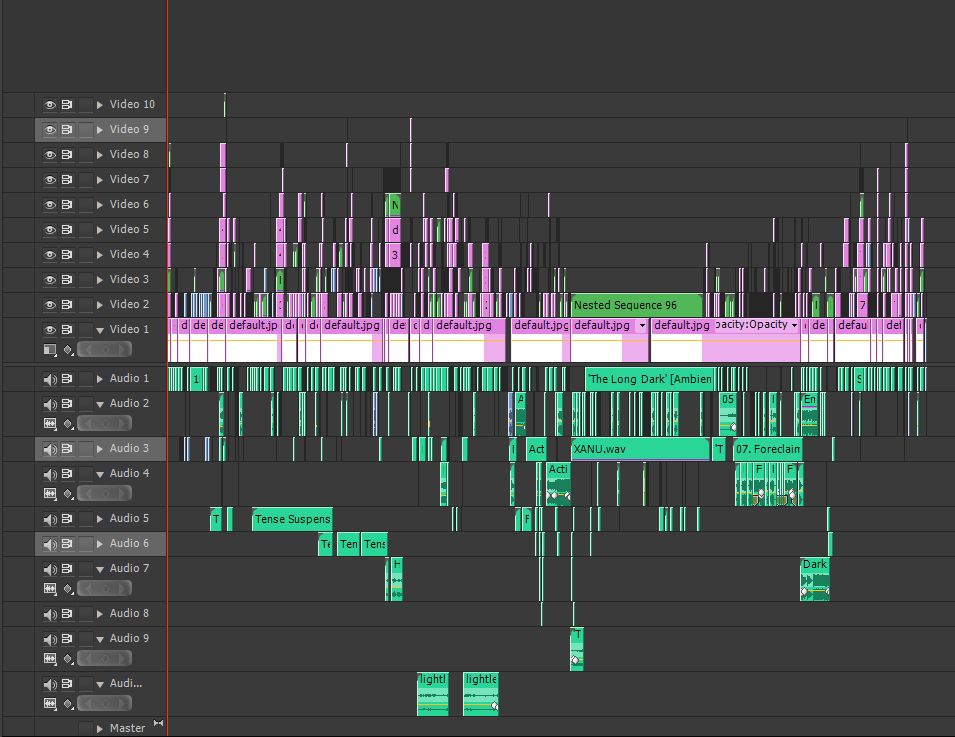Expand the Audio 8 track
This screenshot has width=955, height=737.
click(100, 614)
